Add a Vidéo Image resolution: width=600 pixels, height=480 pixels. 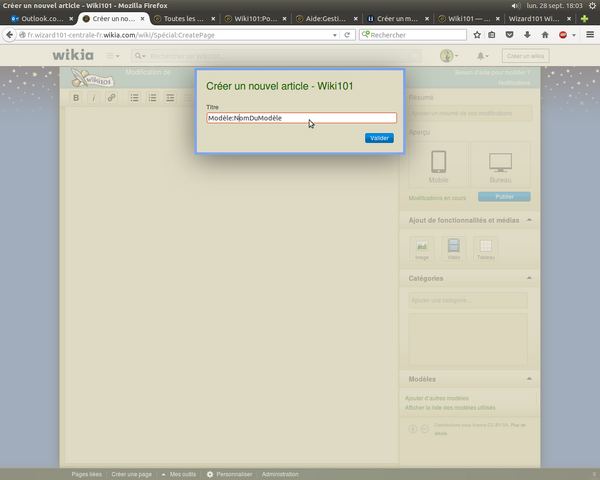[x=453, y=249]
